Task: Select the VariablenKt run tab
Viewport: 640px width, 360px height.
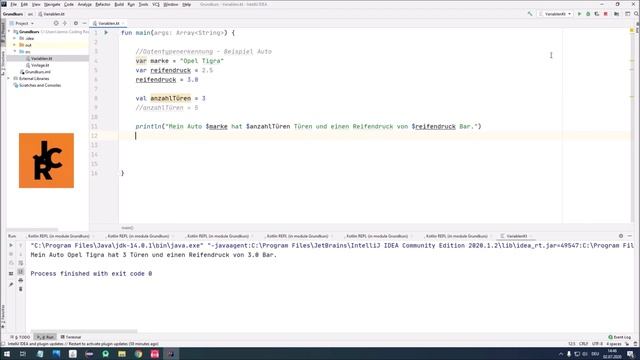Action: tap(516, 236)
